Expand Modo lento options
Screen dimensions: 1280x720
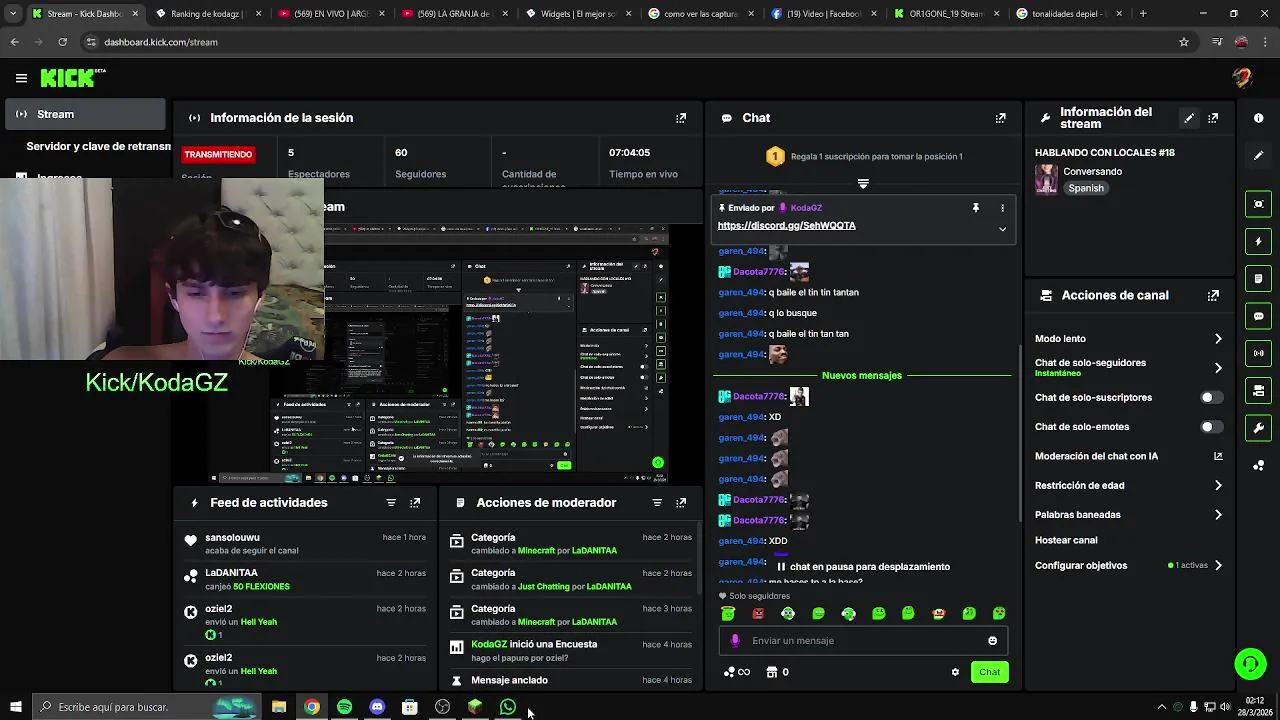click(x=1218, y=339)
